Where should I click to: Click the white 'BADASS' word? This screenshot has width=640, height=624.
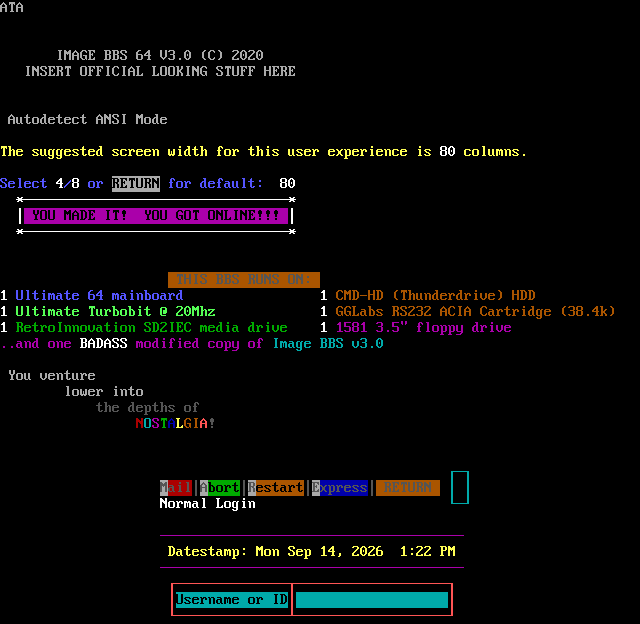[103, 344]
